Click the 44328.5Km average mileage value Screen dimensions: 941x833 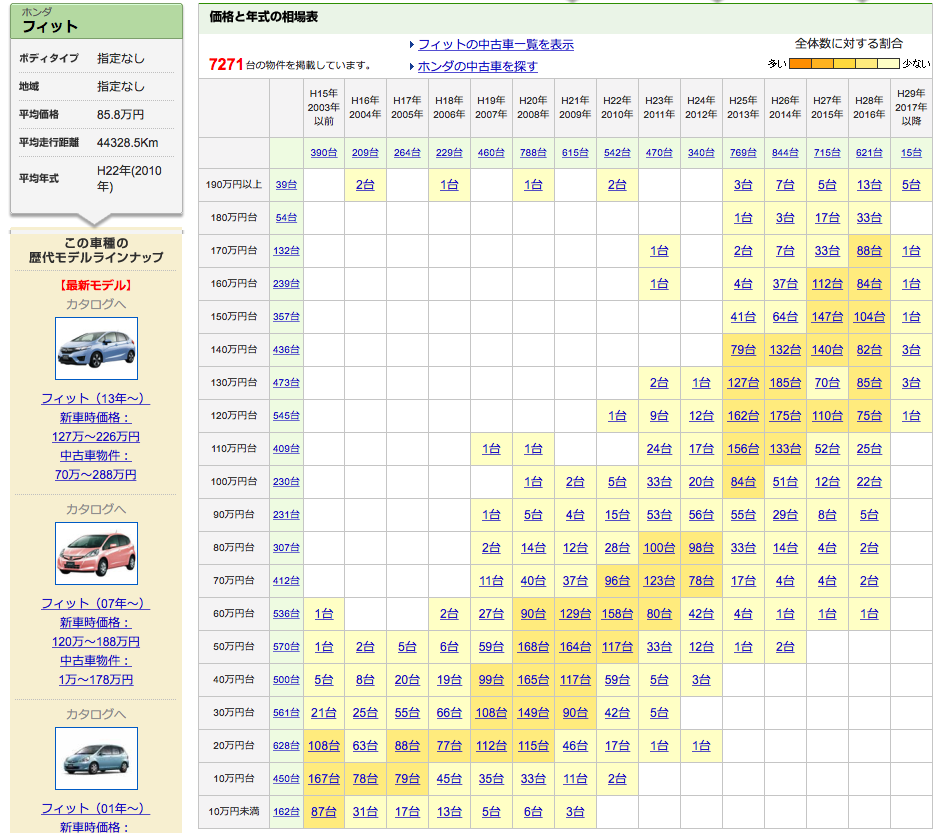point(128,143)
